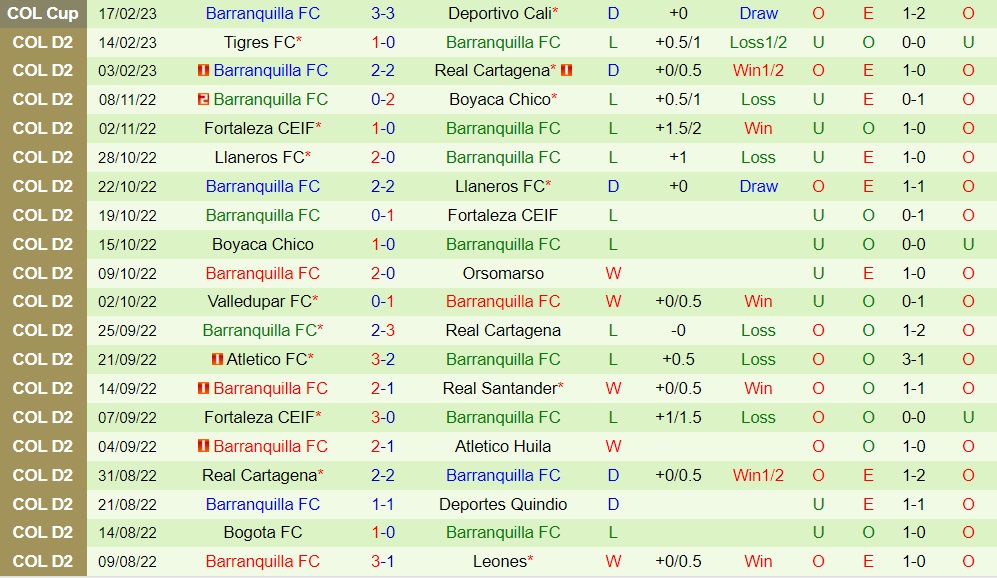Select Boyaca Chico on 08/11/22 row
The width and height of the screenshot is (997, 578).
pos(499,100)
